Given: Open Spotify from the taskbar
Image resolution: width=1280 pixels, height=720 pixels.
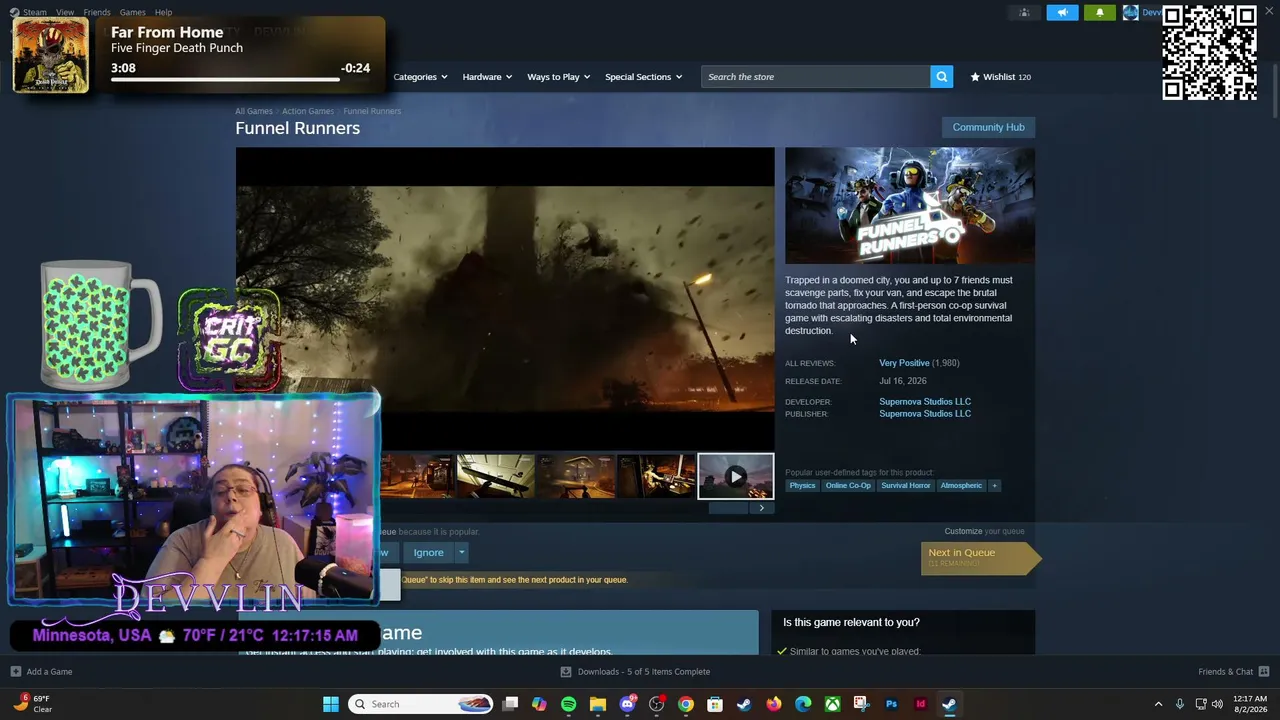Looking at the screenshot, I should click(568, 704).
